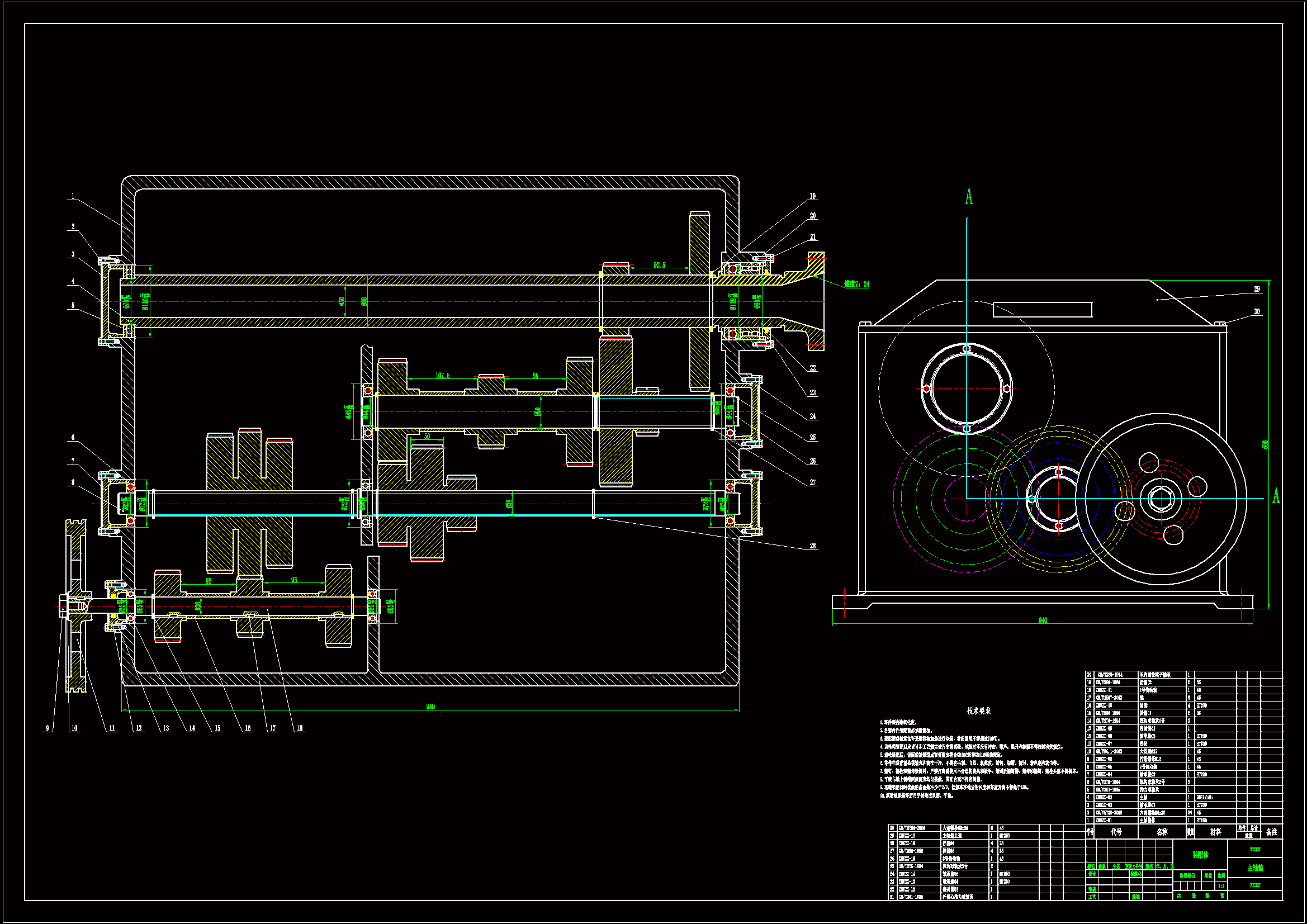Select part callout number 4

tap(73, 281)
